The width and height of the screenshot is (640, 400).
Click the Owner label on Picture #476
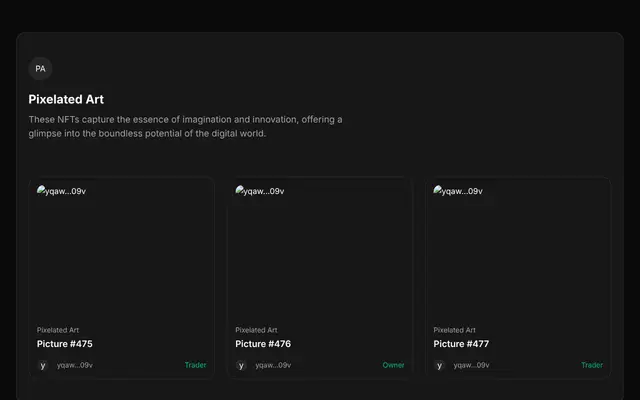[x=393, y=365]
